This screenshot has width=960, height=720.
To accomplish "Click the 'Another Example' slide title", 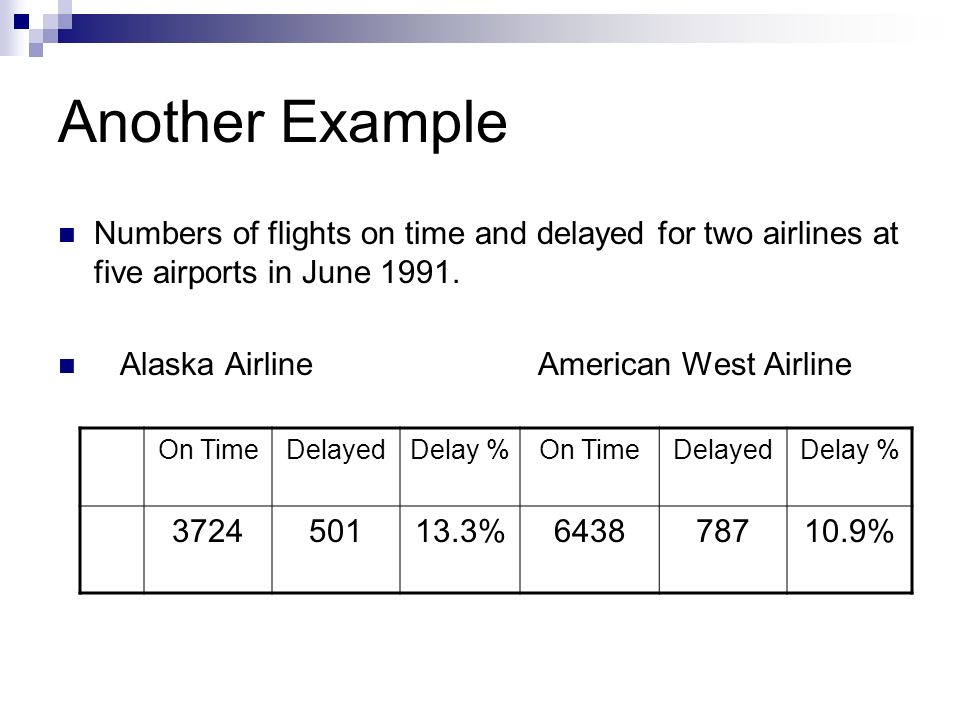I will point(282,122).
